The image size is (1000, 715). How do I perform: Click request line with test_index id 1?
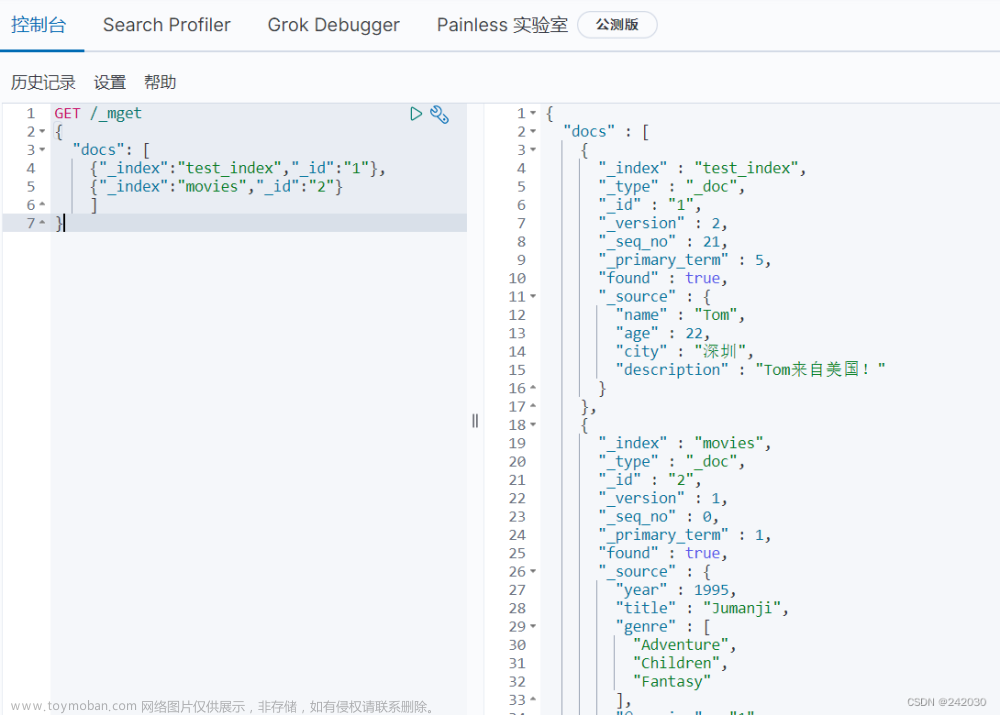coord(238,168)
